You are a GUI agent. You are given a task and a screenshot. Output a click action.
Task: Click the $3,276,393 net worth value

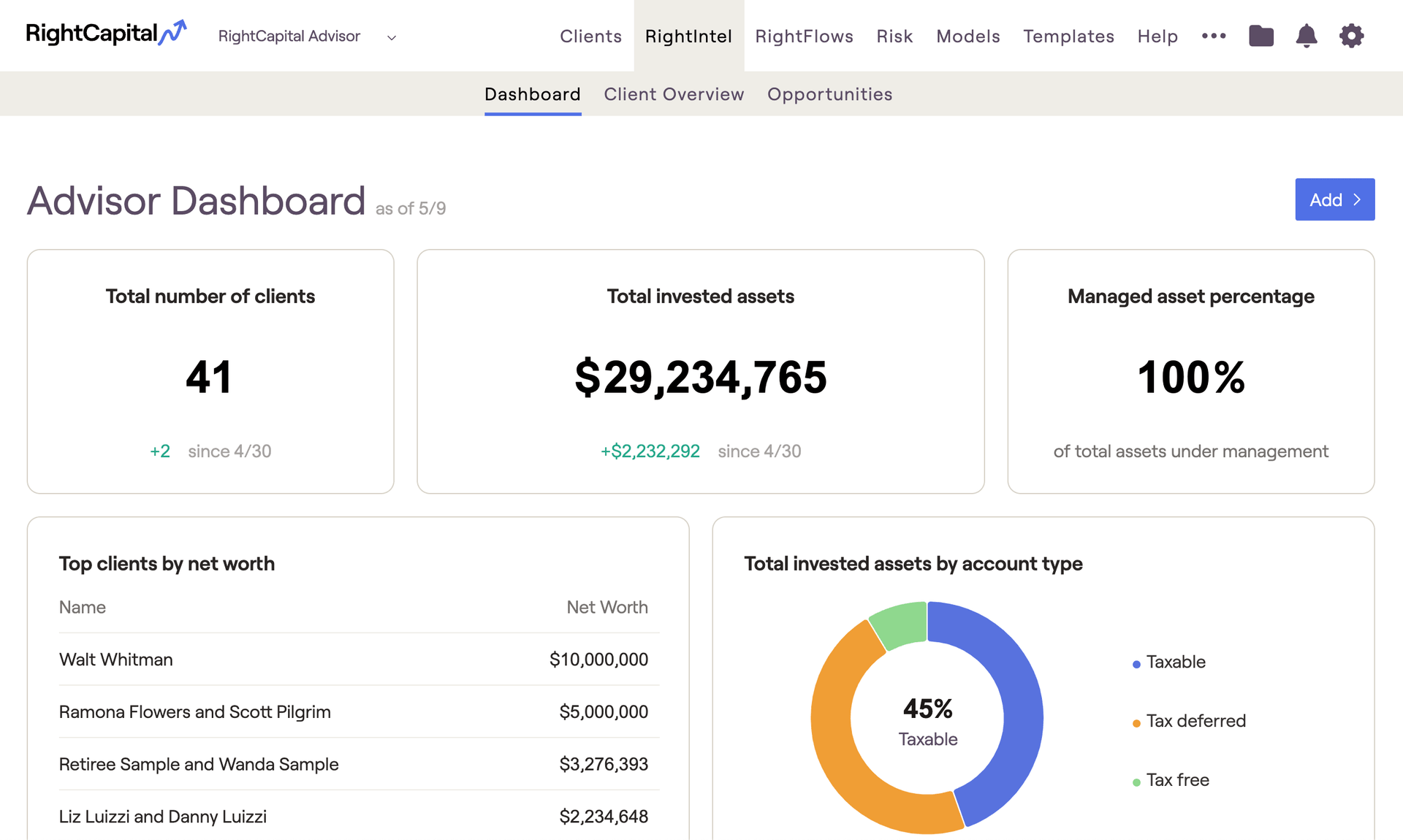click(x=604, y=764)
